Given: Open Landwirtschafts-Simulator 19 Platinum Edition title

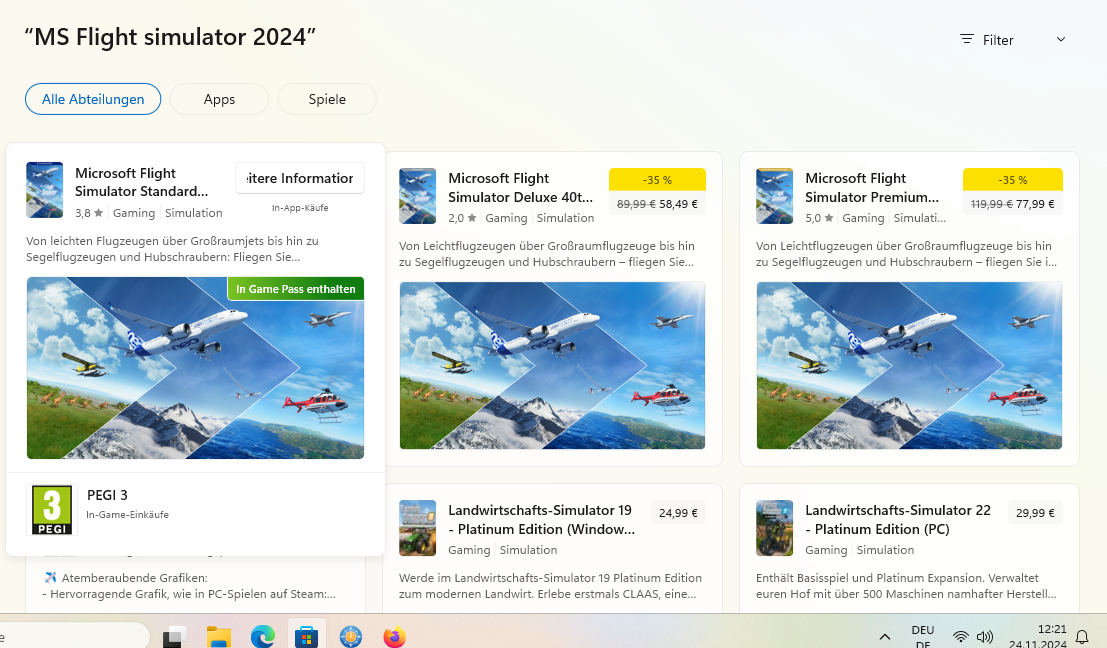Looking at the screenshot, I should click(541, 520).
